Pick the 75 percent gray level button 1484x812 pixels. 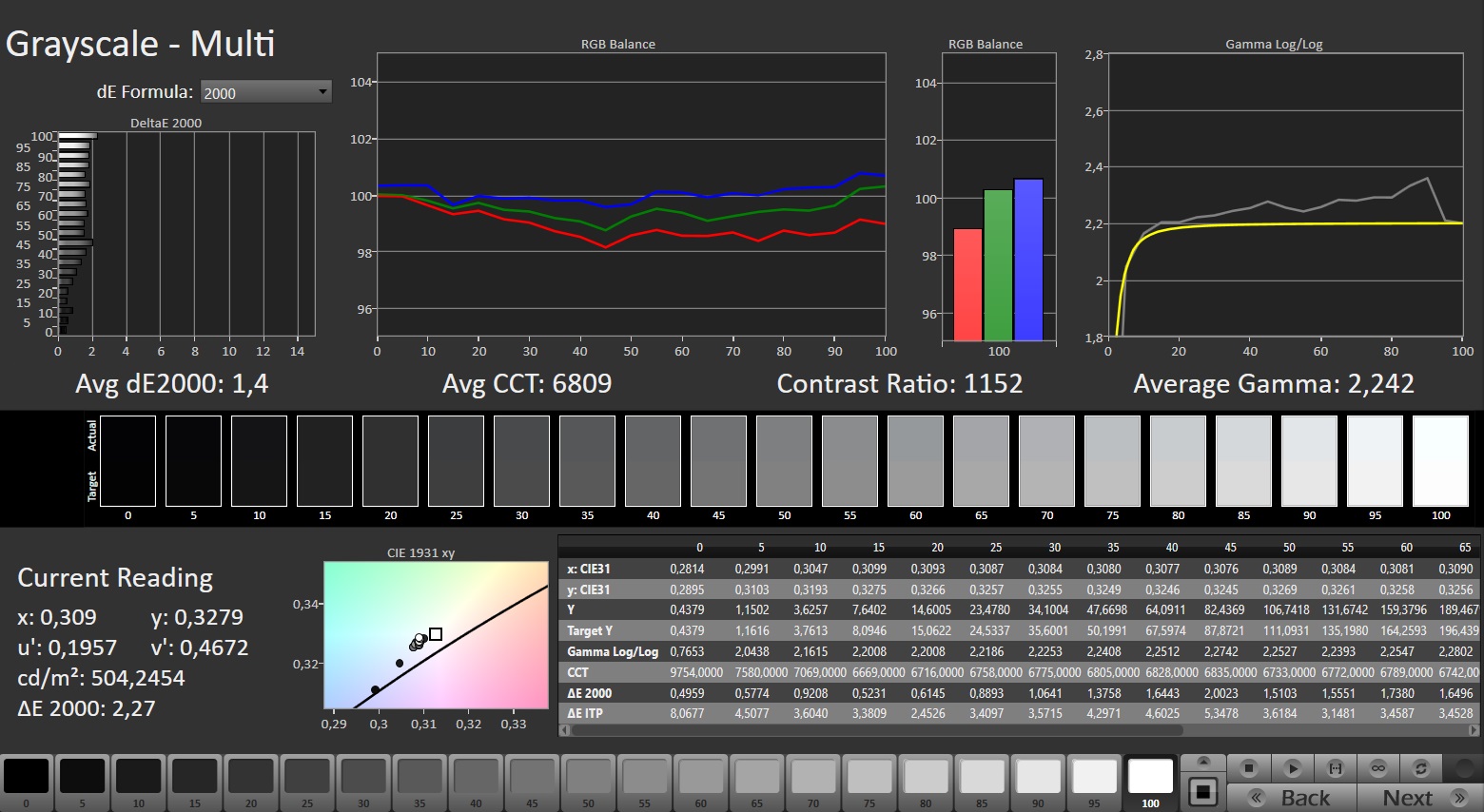point(869,777)
